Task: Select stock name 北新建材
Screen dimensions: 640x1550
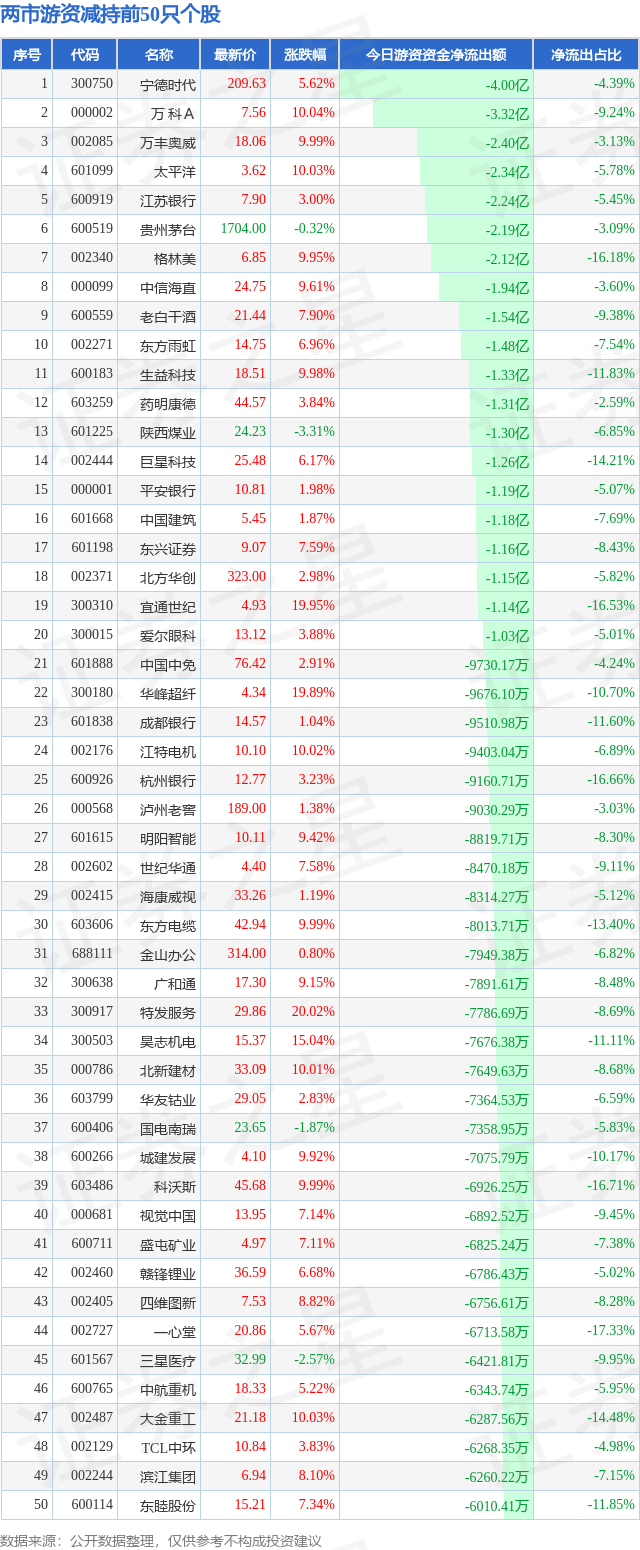Action: coord(169,1071)
